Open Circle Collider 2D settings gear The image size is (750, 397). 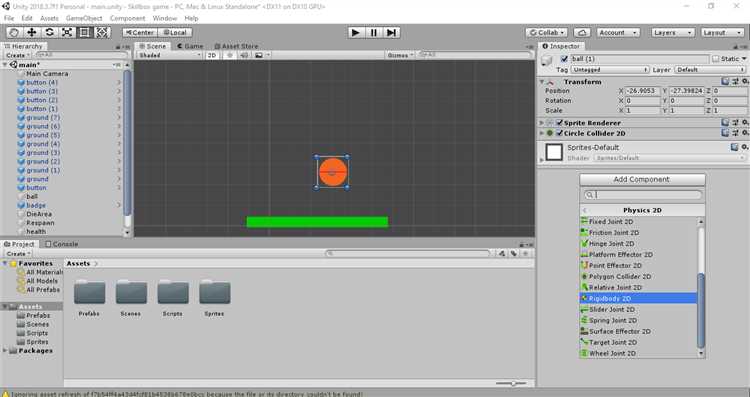click(744, 133)
